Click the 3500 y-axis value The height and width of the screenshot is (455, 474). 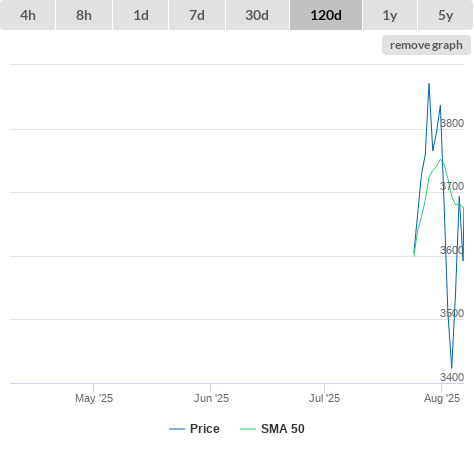452,313
